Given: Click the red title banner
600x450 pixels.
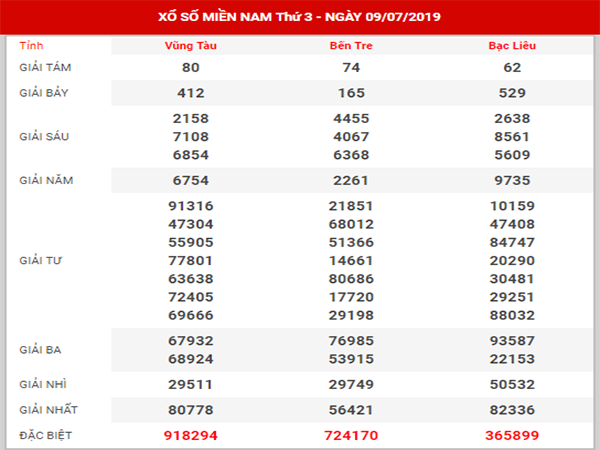Looking at the screenshot, I should coord(300,18).
